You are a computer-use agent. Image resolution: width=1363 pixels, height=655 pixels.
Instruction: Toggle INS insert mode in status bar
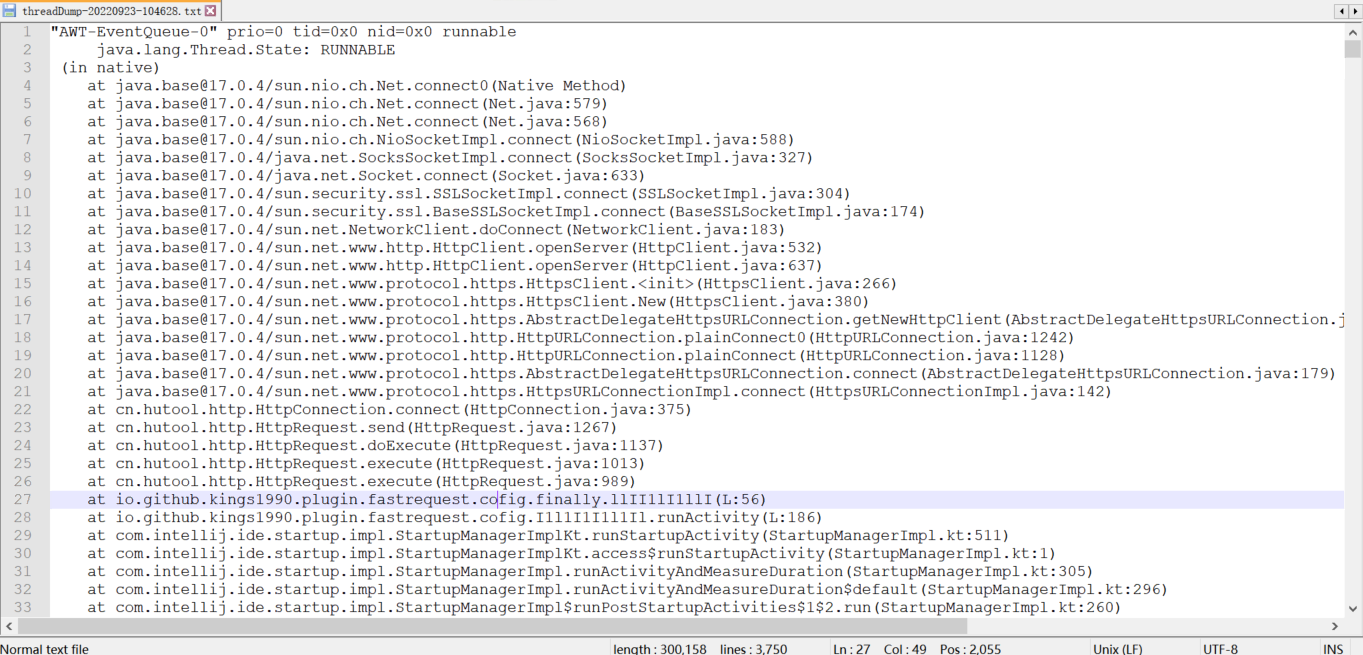(1333, 648)
